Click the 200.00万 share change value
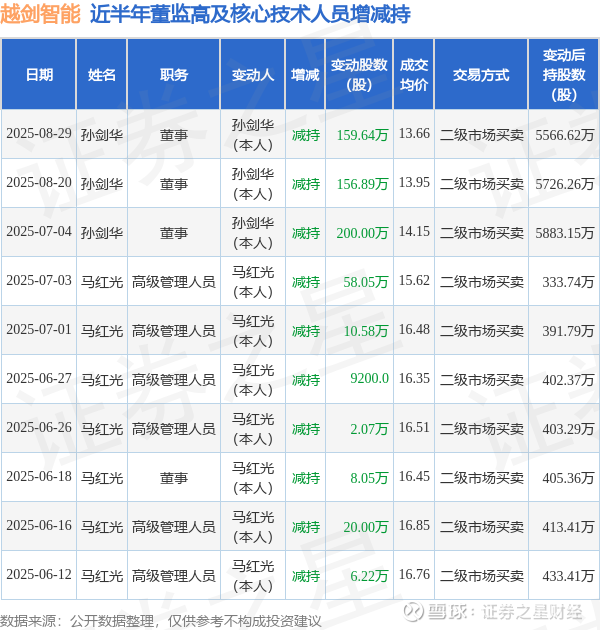The image size is (600, 630). click(x=362, y=233)
